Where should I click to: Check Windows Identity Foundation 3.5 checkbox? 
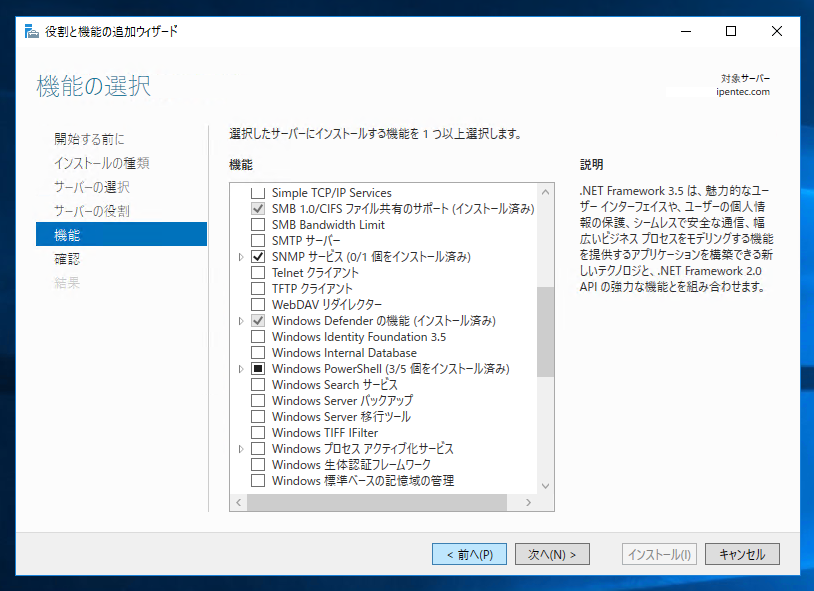click(x=258, y=337)
